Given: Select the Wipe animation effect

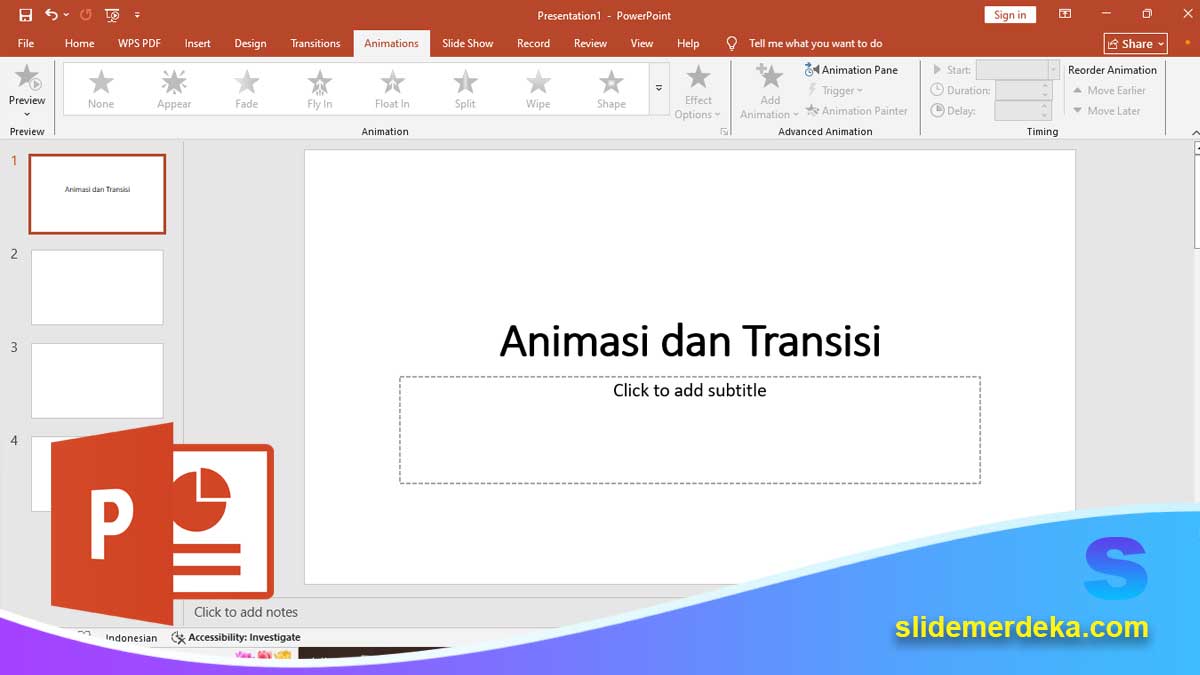Looking at the screenshot, I should point(538,89).
